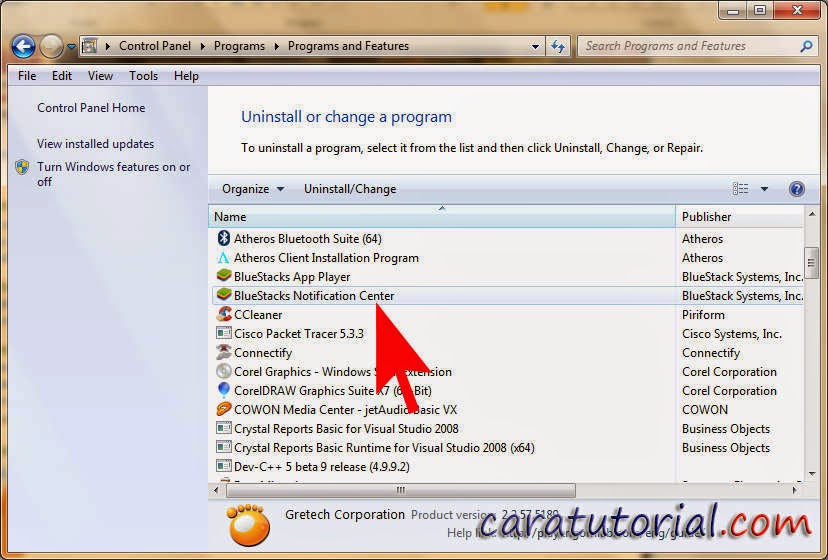Click the Forward navigation button
This screenshot has width=828, height=560.
point(51,46)
